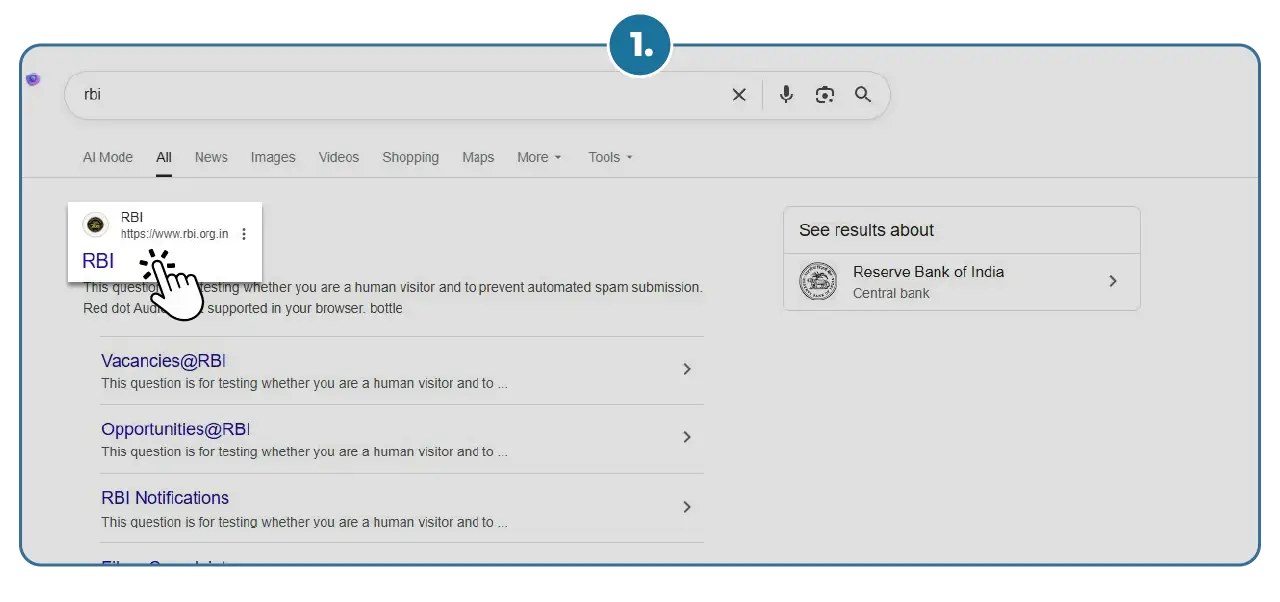The width and height of the screenshot is (1280, 602).
Task: Click the Reserve Bank of India emblem thumbnail
Action: point(818,282)
